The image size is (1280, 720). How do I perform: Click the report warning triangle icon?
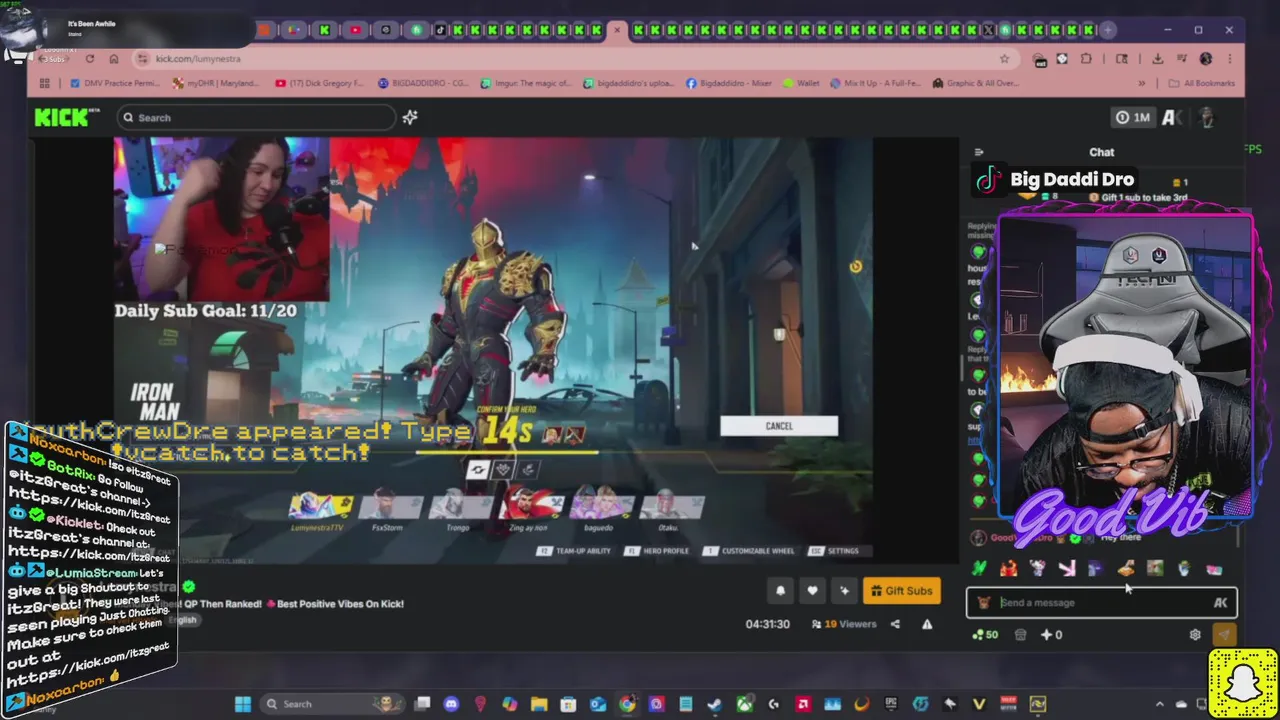pos(927,624)
